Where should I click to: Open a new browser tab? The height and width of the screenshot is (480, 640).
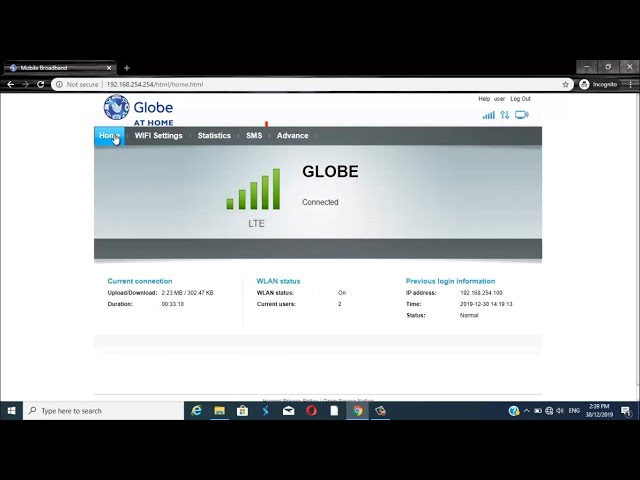pos(127,68)
